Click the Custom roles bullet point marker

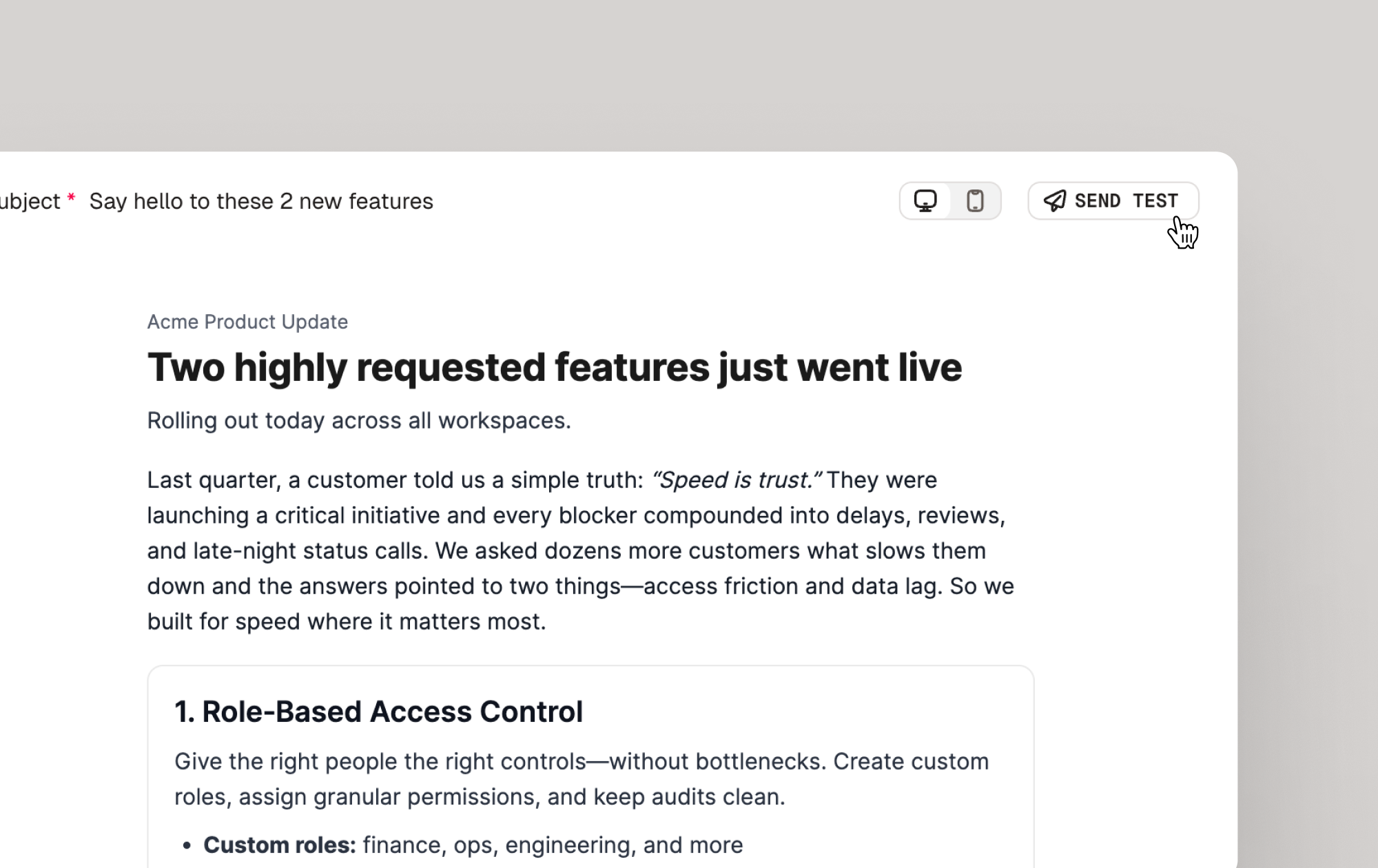point(187,846)
